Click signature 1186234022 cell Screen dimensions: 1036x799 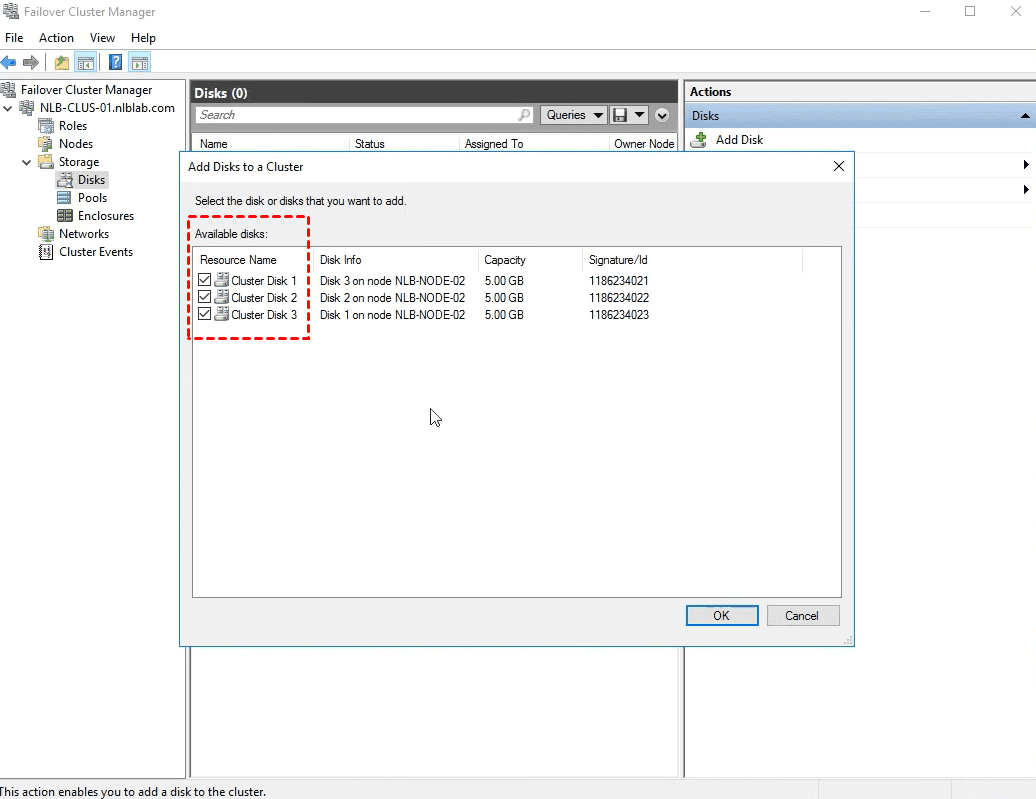coord(618,298)
